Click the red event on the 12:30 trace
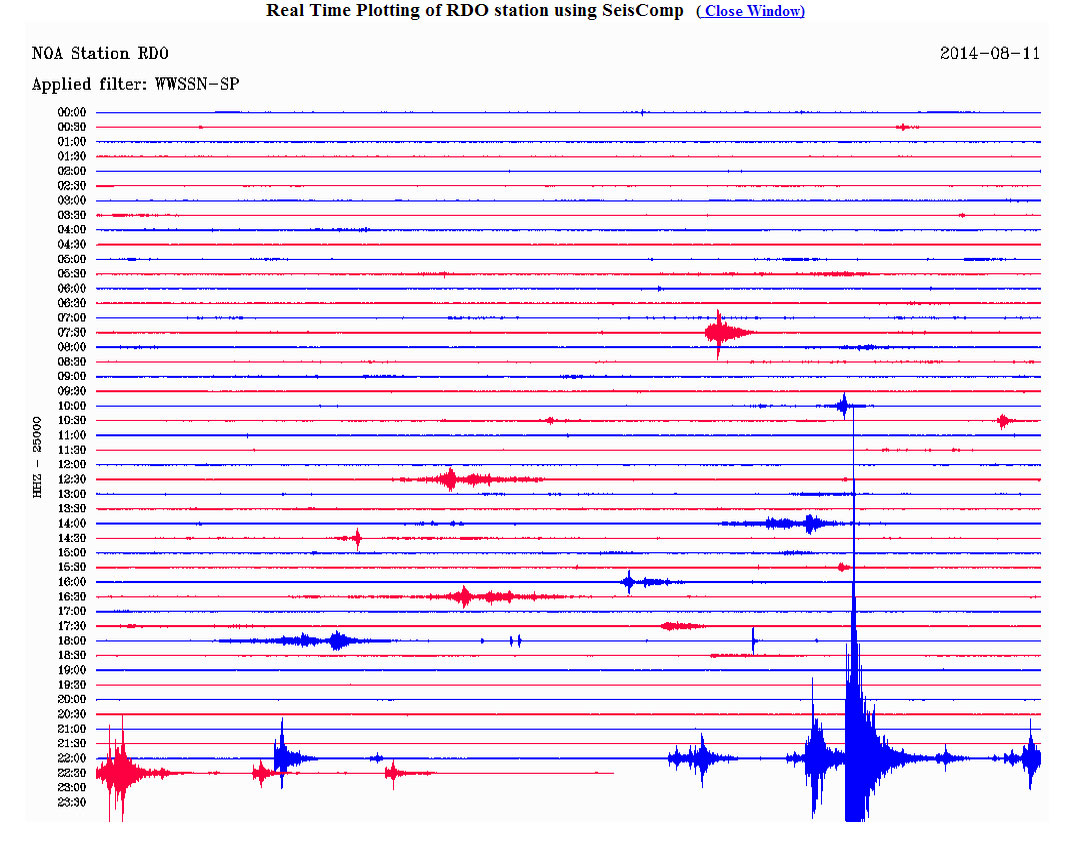 (x=450, y=479)
